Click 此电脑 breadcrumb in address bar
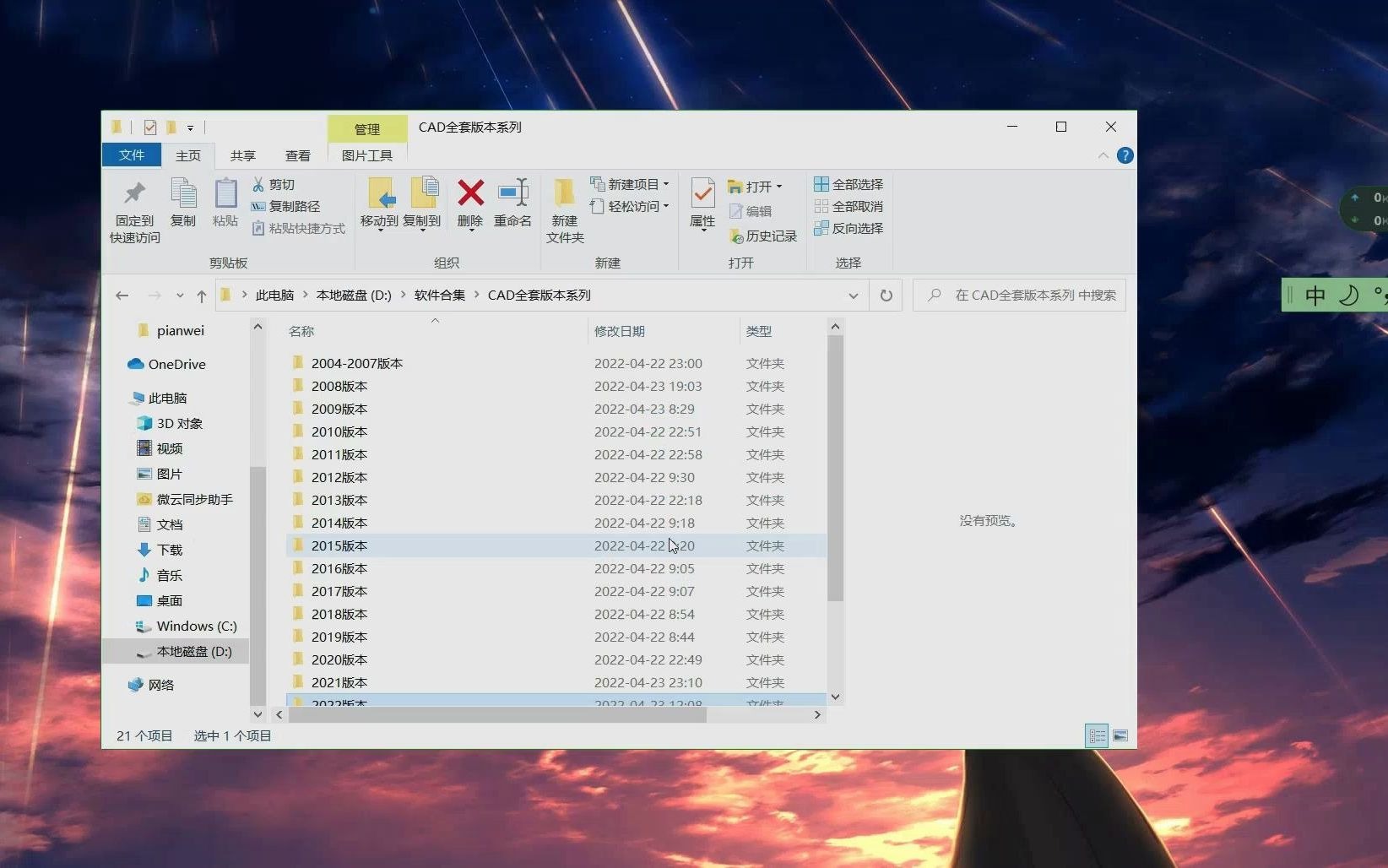Viewport: 1388px width, 868px height. pyautogui.click(x=275, y=295)
